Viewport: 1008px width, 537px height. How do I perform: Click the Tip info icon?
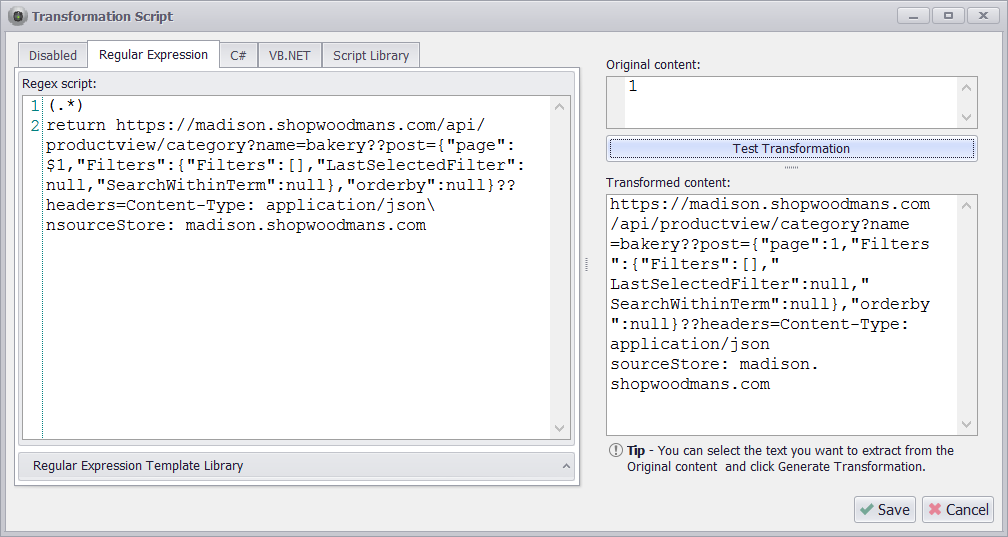click(x=616, y=451)
